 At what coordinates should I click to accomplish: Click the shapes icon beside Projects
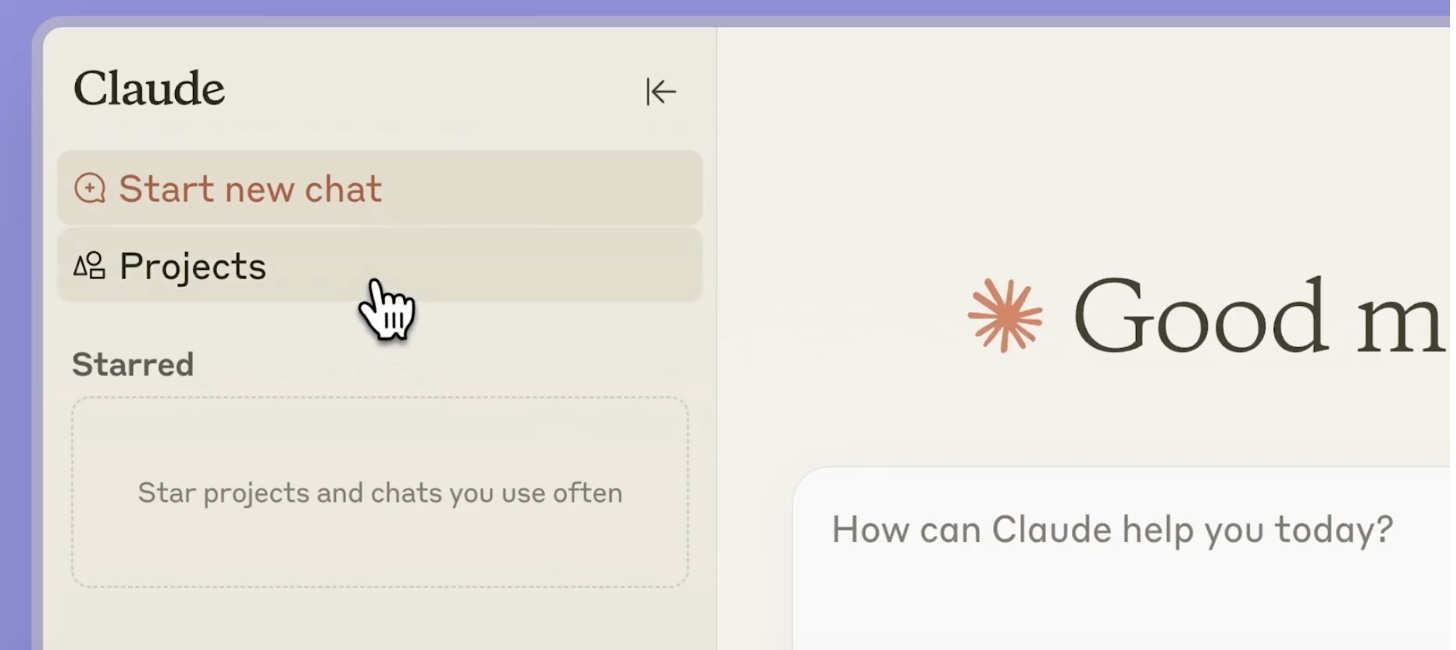89,265
